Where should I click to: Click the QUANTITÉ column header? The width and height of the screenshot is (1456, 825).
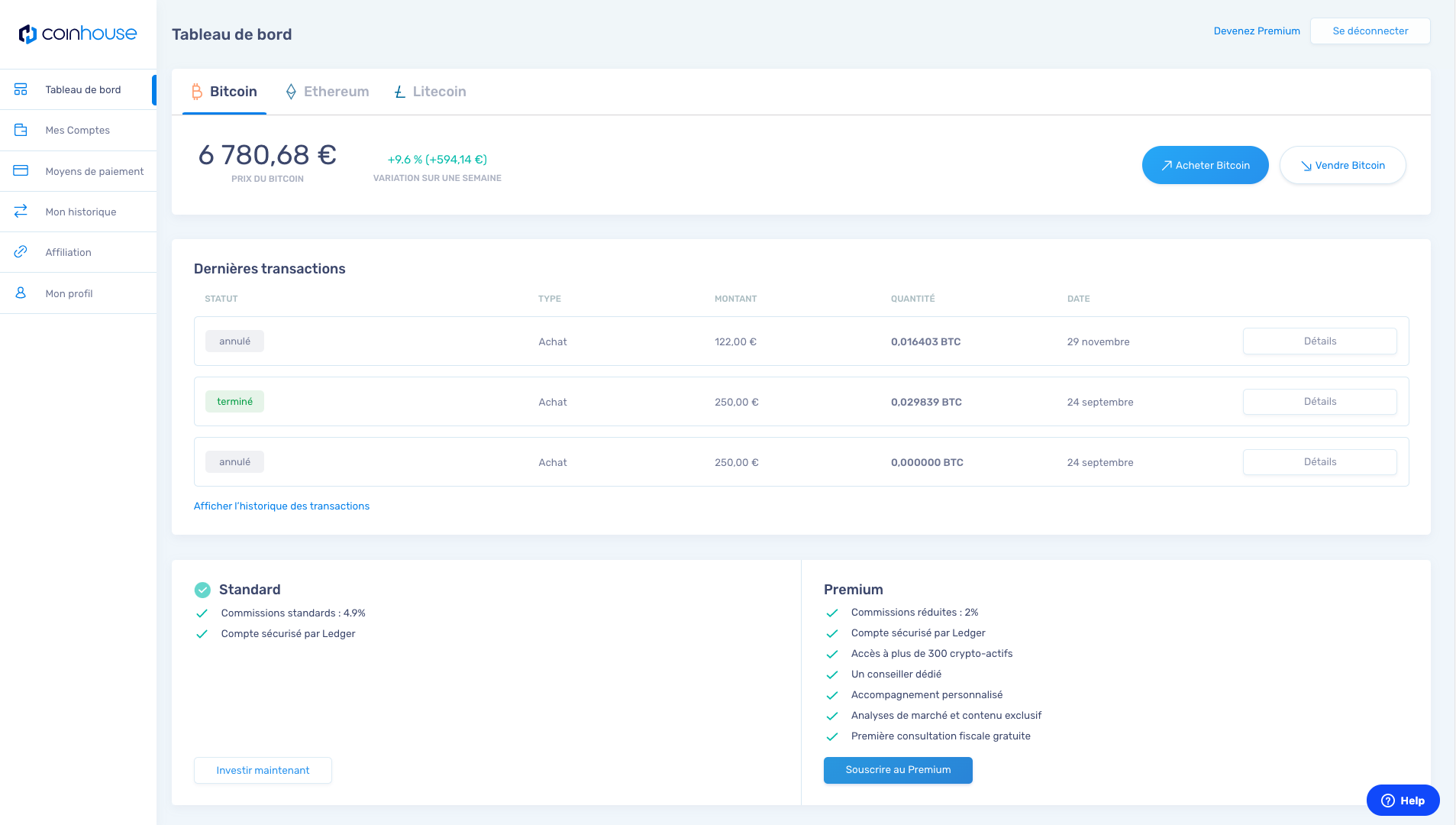912,299
